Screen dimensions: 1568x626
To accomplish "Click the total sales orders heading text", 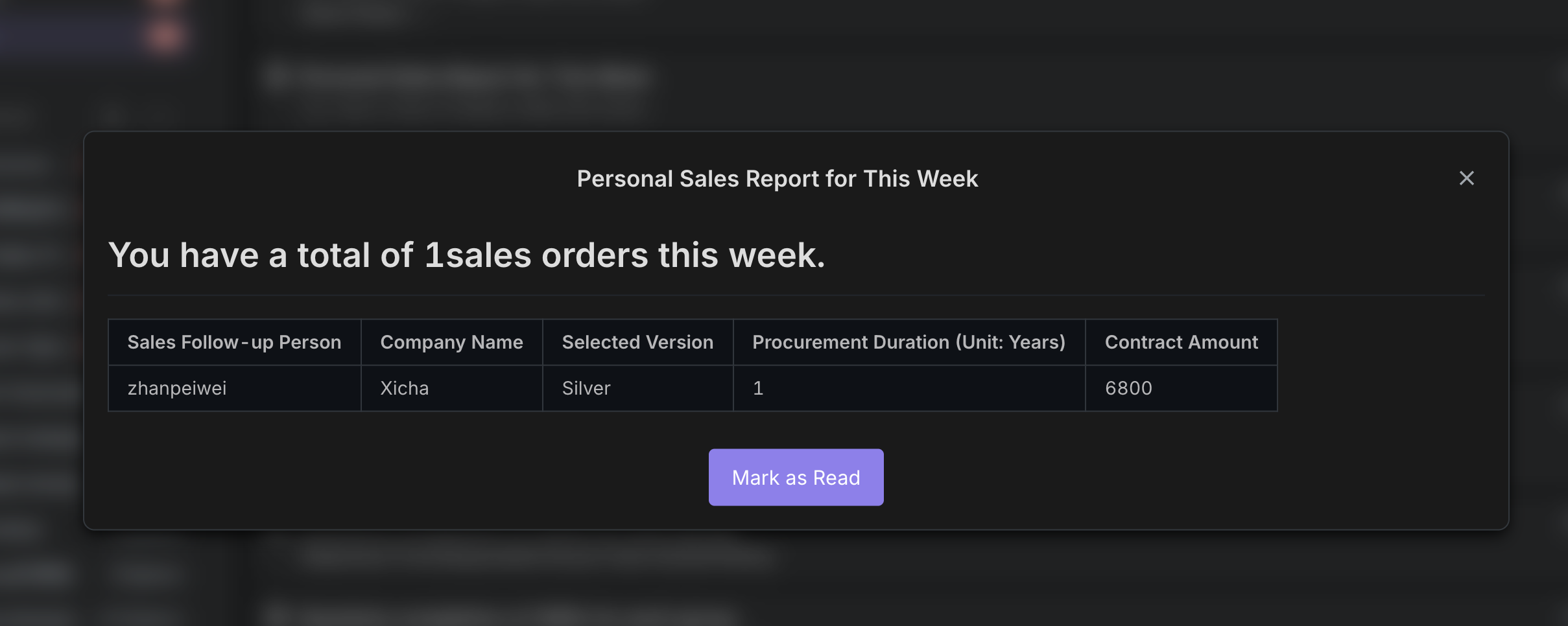I will click(x=466, y=255).
